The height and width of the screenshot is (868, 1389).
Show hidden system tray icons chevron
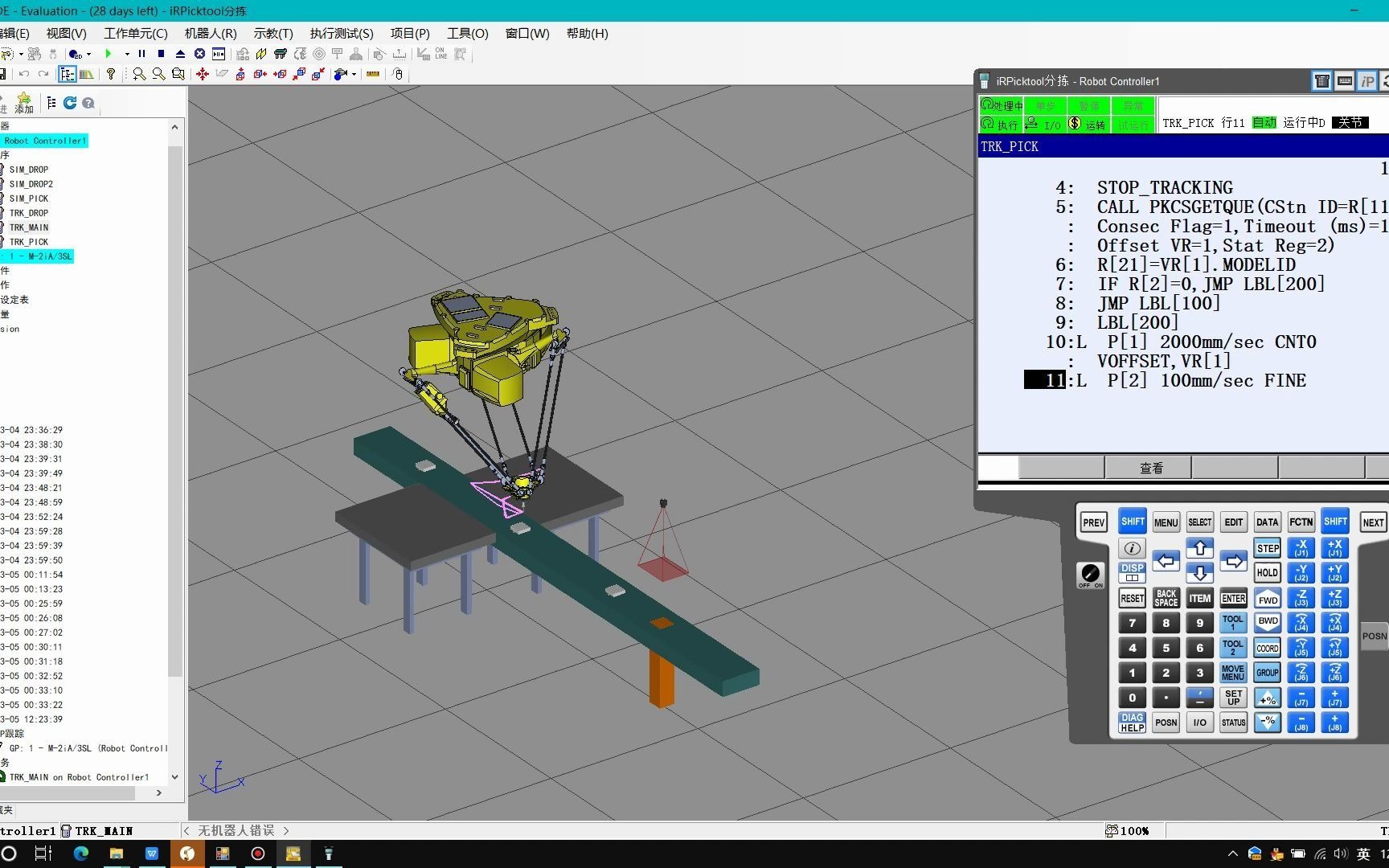(x=1233, y=854)
